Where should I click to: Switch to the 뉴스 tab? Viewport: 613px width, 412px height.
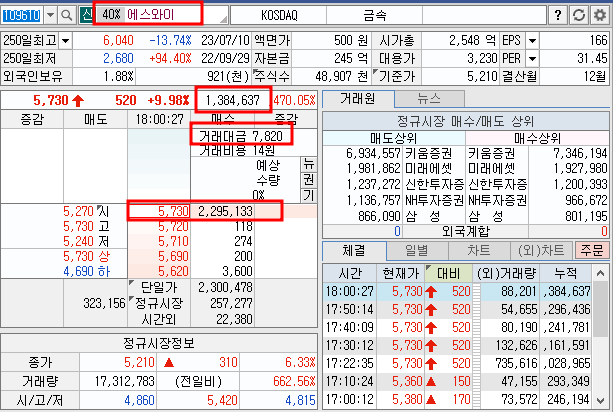pos(429,99)
